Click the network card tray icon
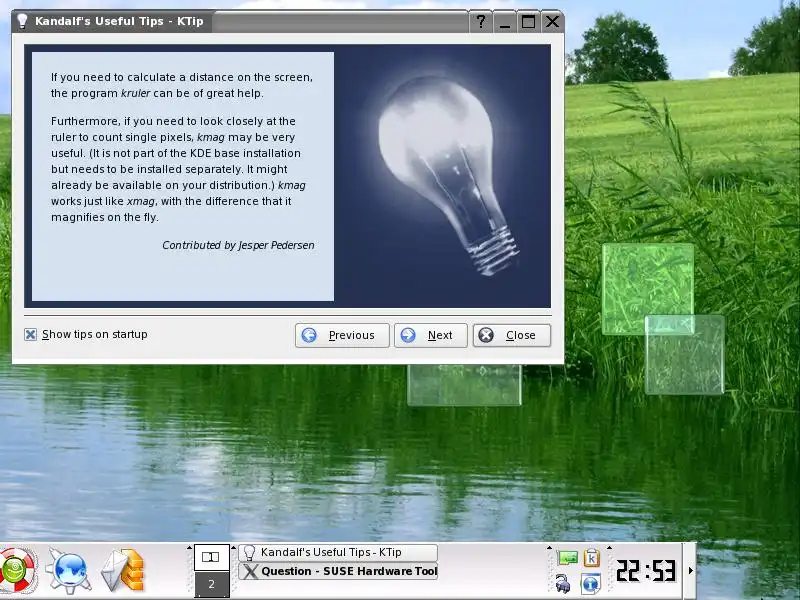Screen dimensions: 800x600 pyautogui.click(x=567, y=558)
